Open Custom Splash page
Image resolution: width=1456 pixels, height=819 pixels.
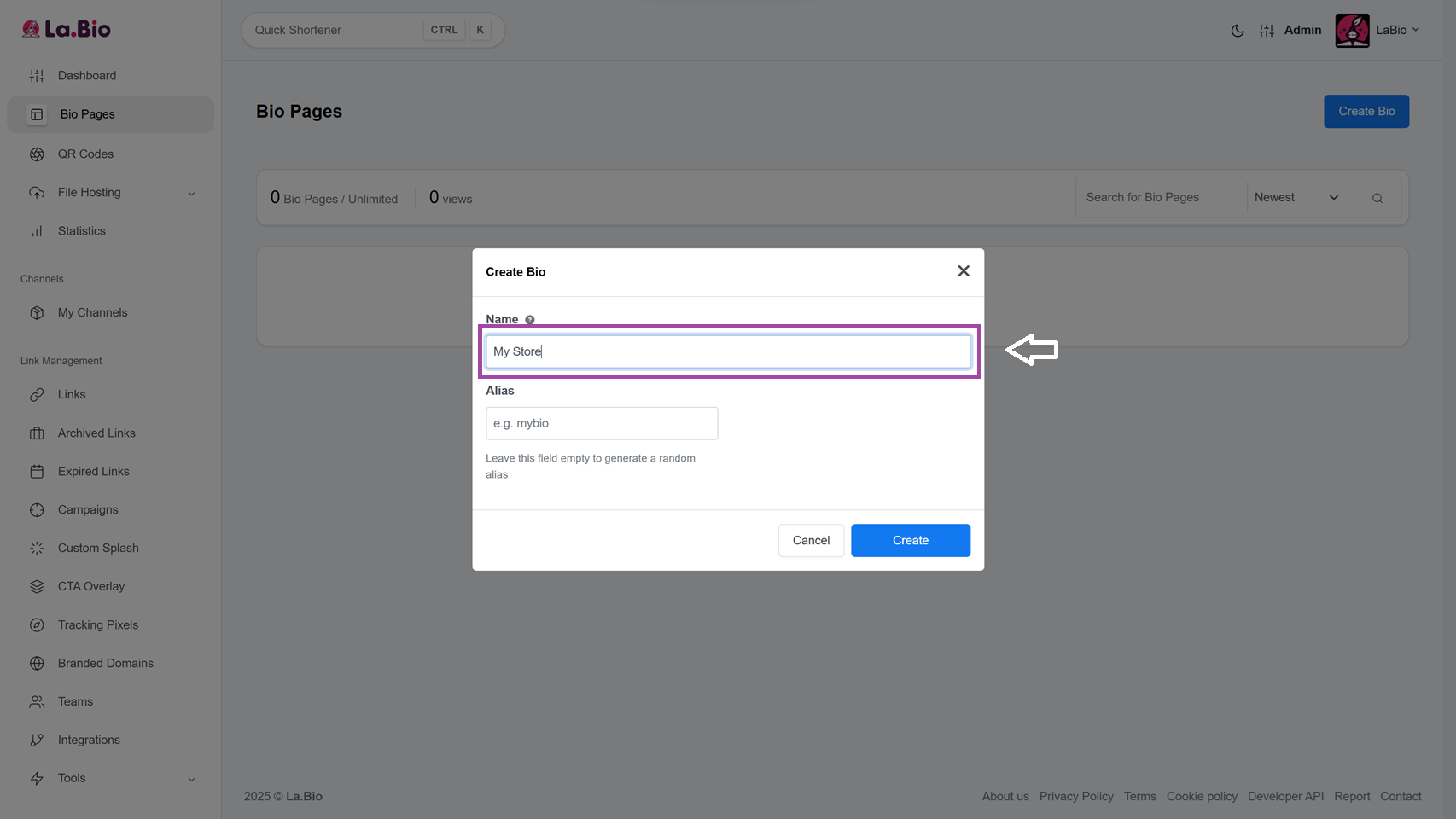pyautogui.click(x=97, y=549)
